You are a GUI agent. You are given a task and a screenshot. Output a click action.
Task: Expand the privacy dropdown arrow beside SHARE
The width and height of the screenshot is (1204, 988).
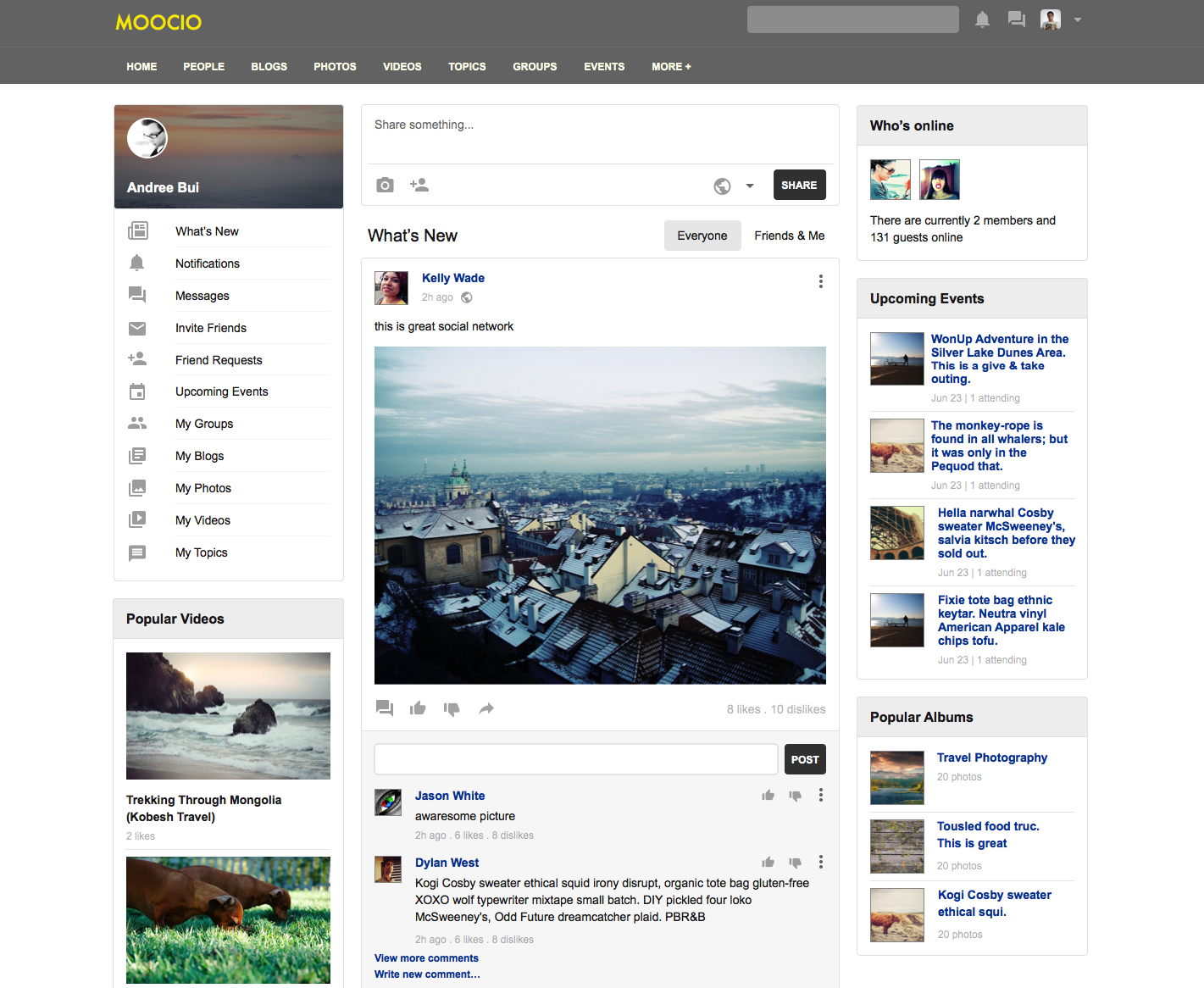pyautogui.click(x=750, y=186)
